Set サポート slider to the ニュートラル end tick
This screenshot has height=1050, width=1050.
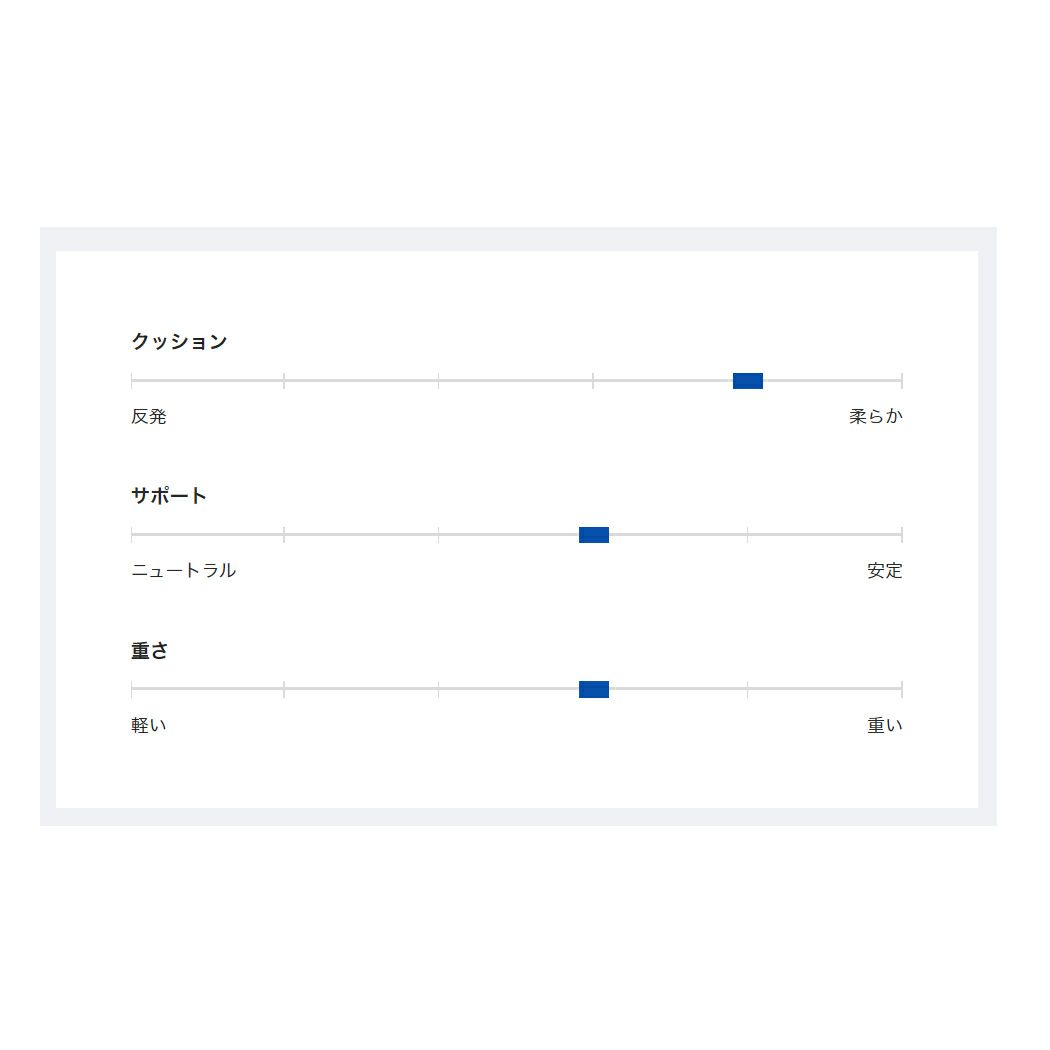click(x=132, y=535)
